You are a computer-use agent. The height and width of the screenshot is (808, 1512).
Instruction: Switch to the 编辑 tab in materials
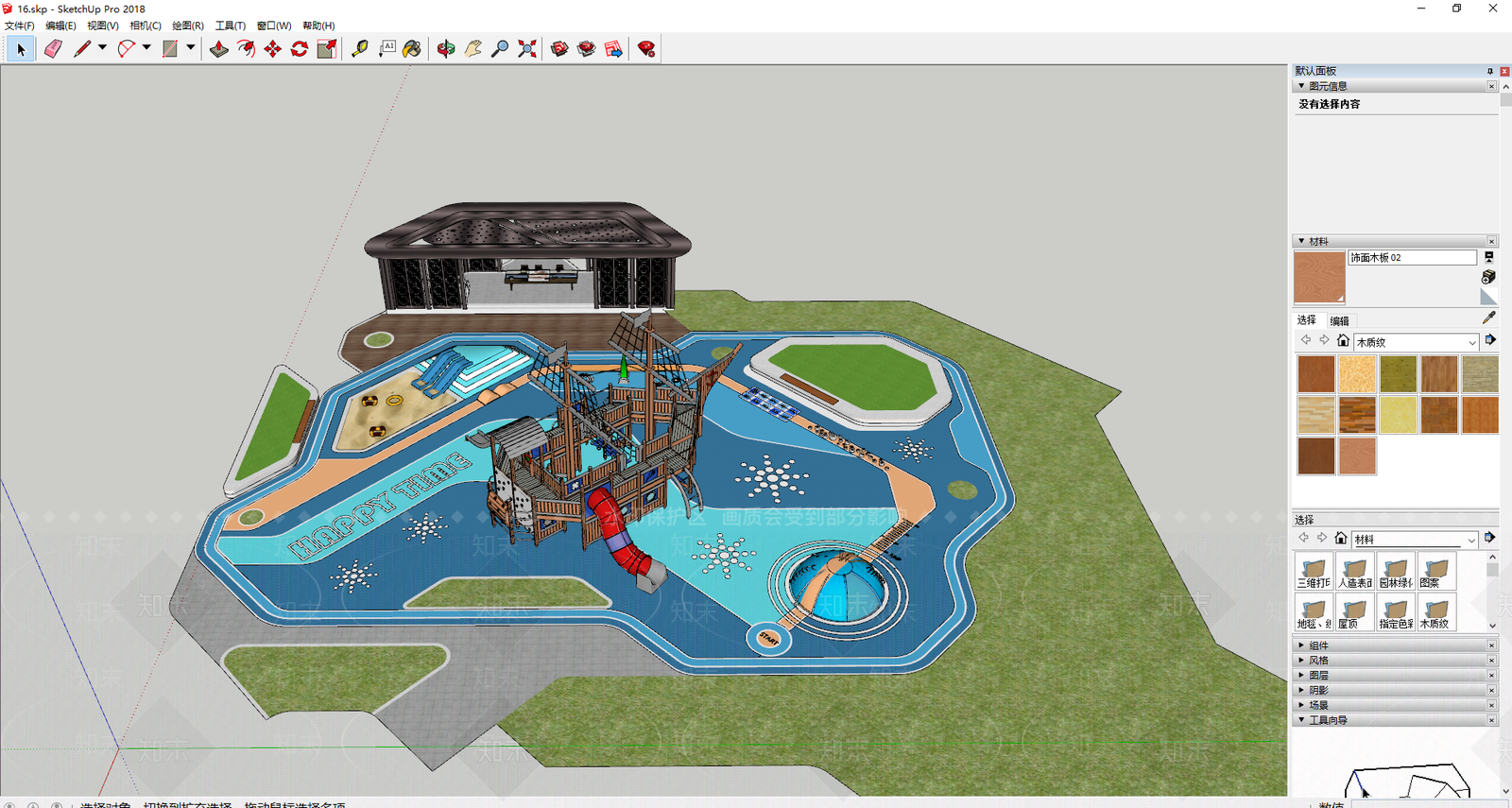coord(1340,321)
